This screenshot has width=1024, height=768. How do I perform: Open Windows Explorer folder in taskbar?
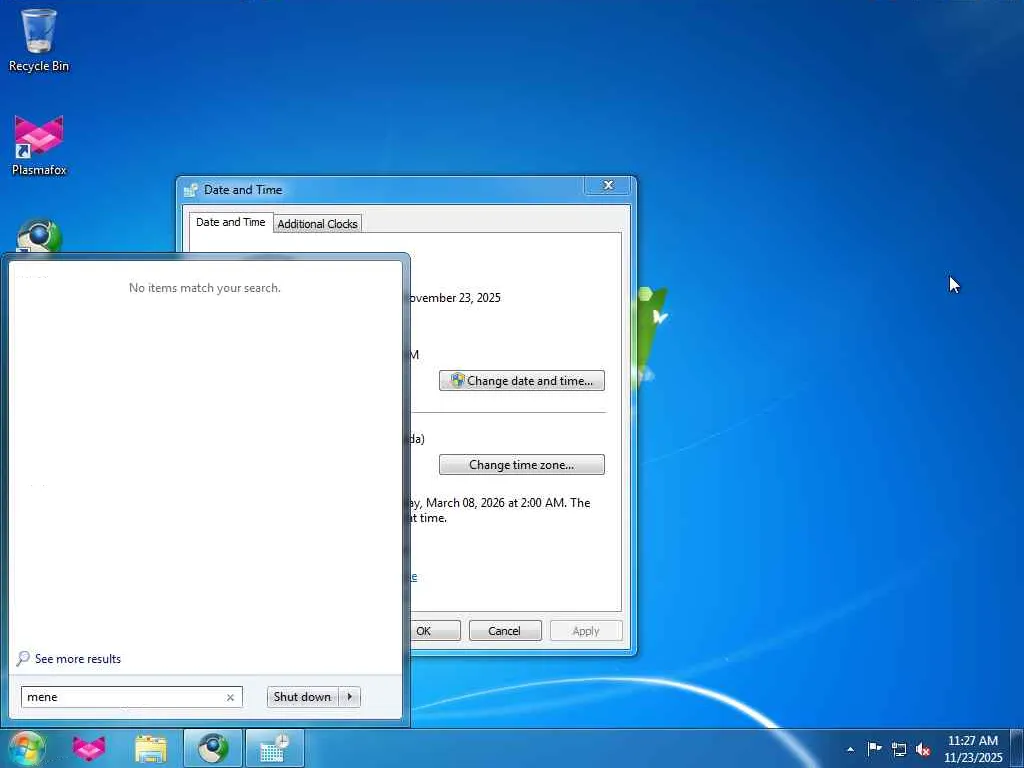click(151, 748)
